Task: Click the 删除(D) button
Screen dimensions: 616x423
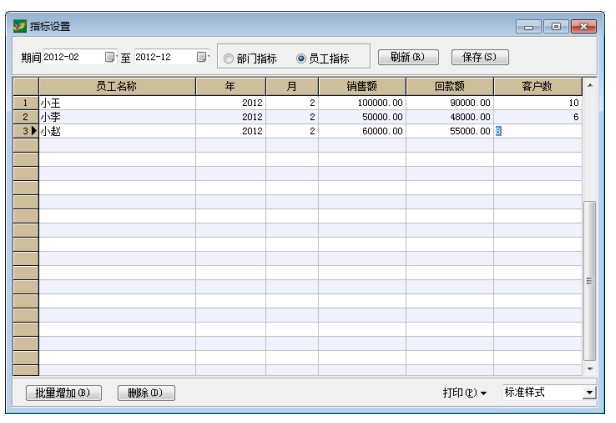Action: tap(146, 392)
